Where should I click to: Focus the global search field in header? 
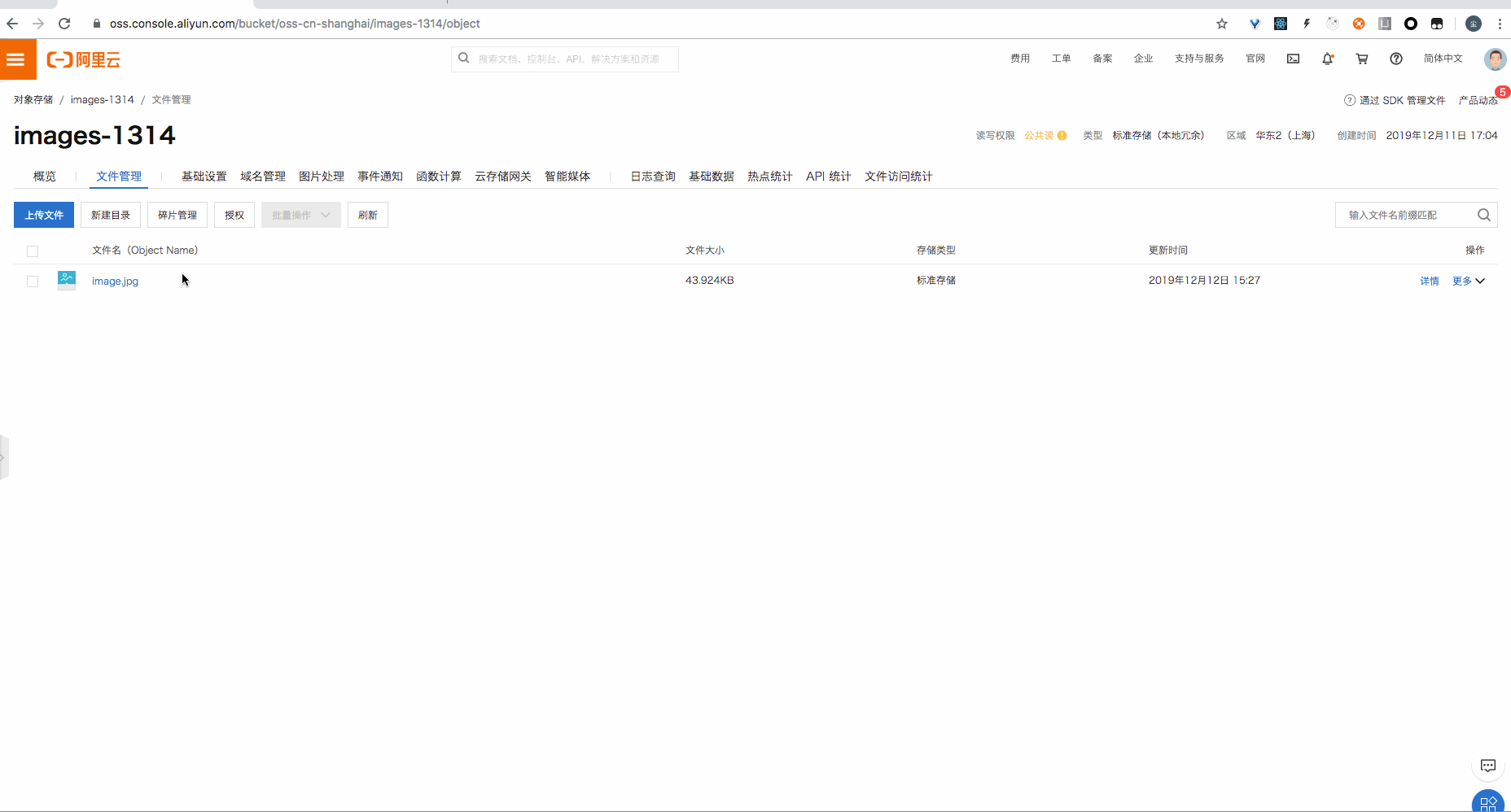click(x=565, y=59)
